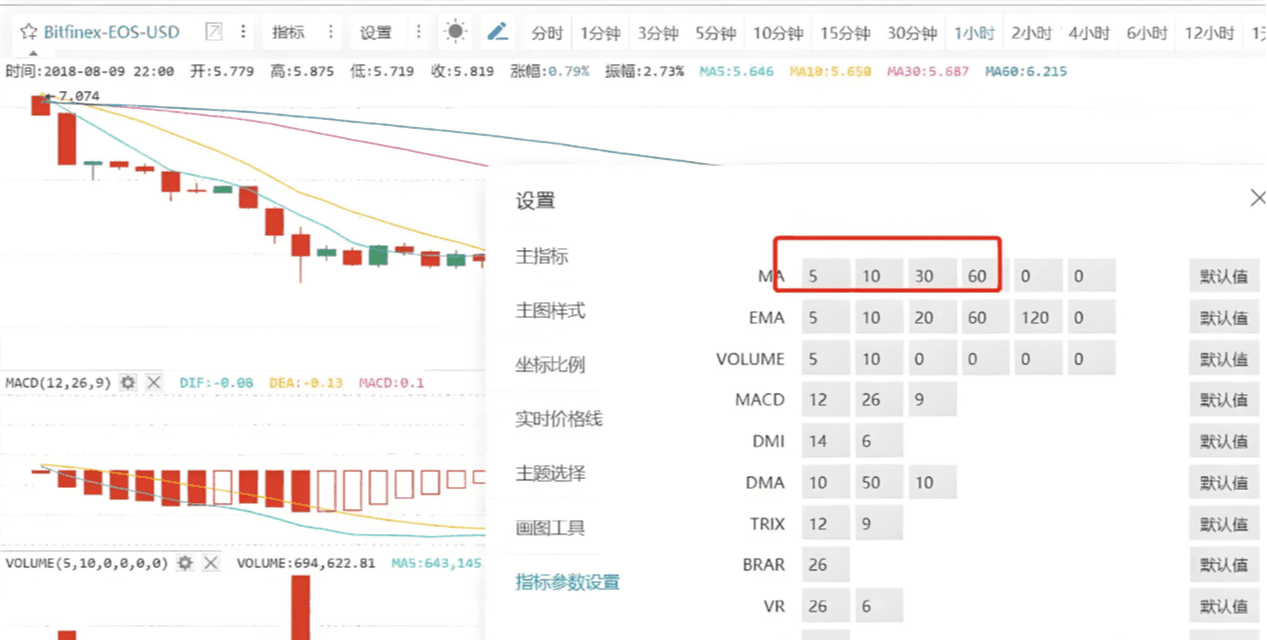Switch to the 1分钟 timeframe
Image resolution: width=1267 pixels, height=640 pixels.
tap(600, 33)
